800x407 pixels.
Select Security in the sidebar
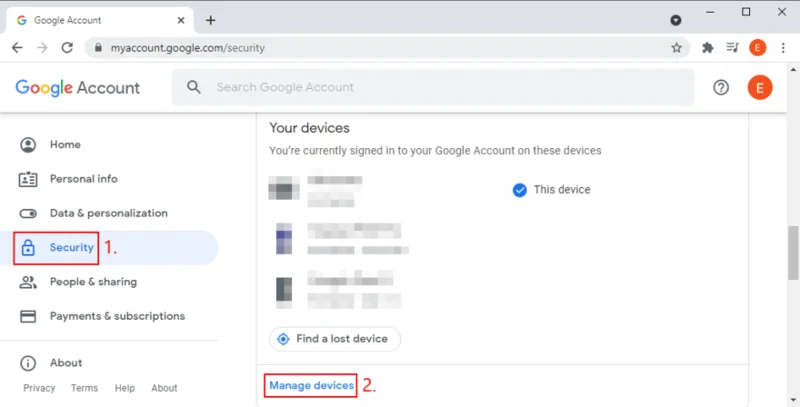click(109, 248)
